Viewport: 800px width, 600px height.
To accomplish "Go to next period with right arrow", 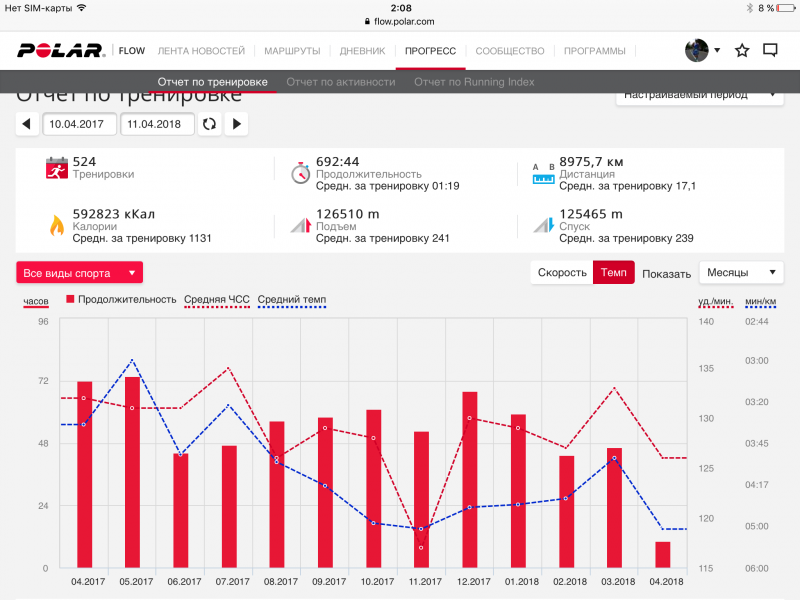I will [x=237, y=124].
